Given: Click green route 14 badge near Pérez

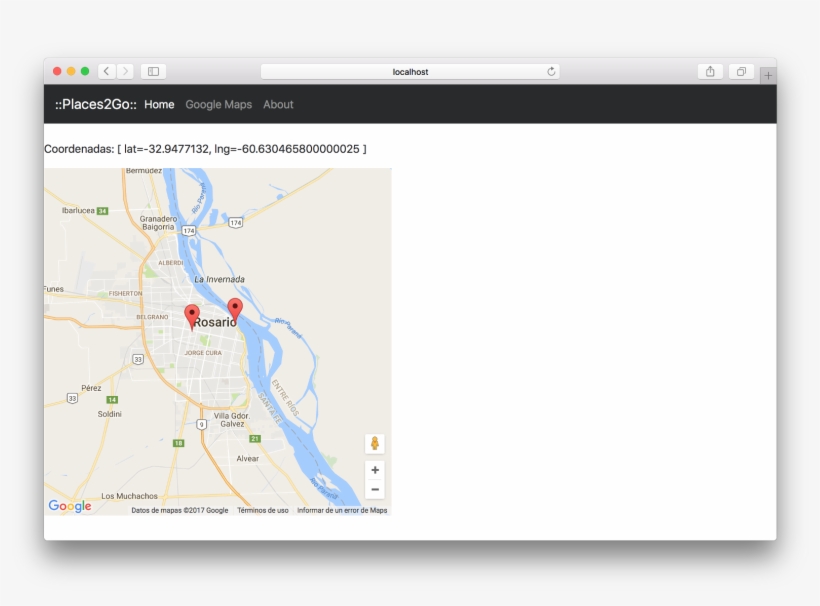Looking at the screenshot, I should [112, 400].
